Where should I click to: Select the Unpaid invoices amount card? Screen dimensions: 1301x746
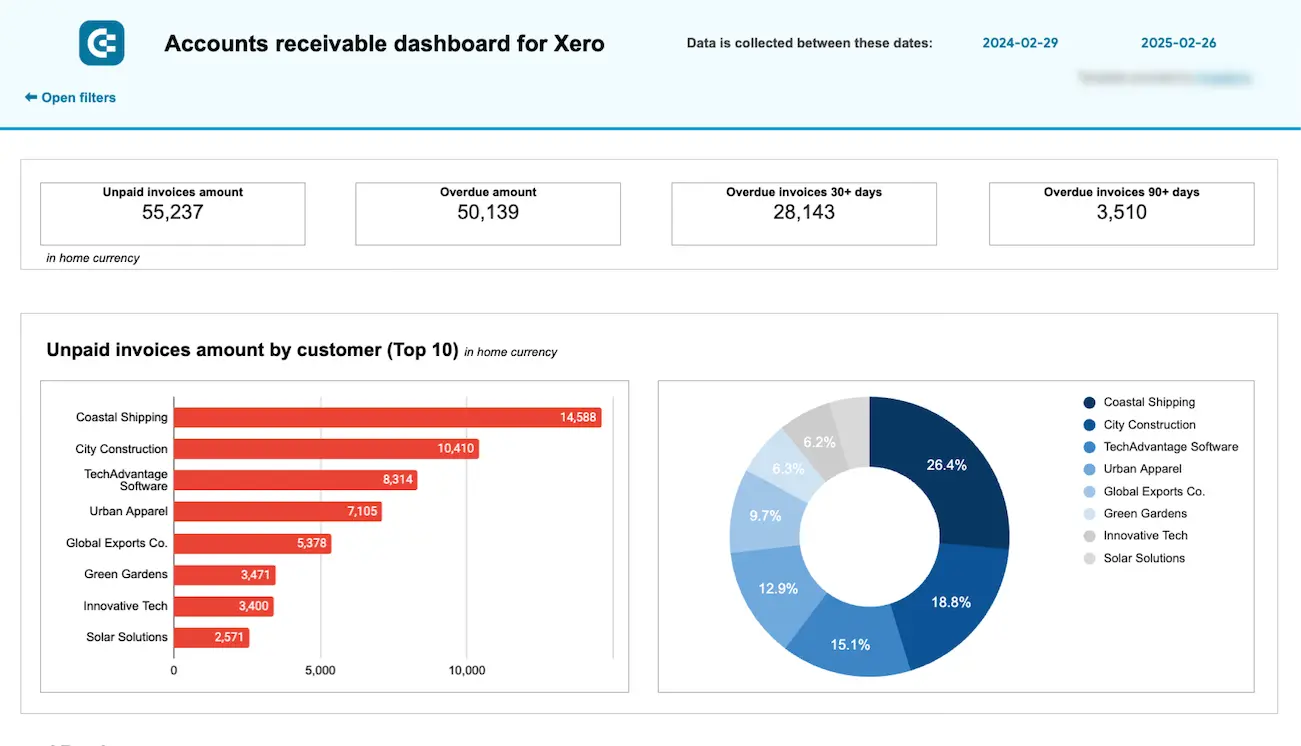click(x=172, y=213)
